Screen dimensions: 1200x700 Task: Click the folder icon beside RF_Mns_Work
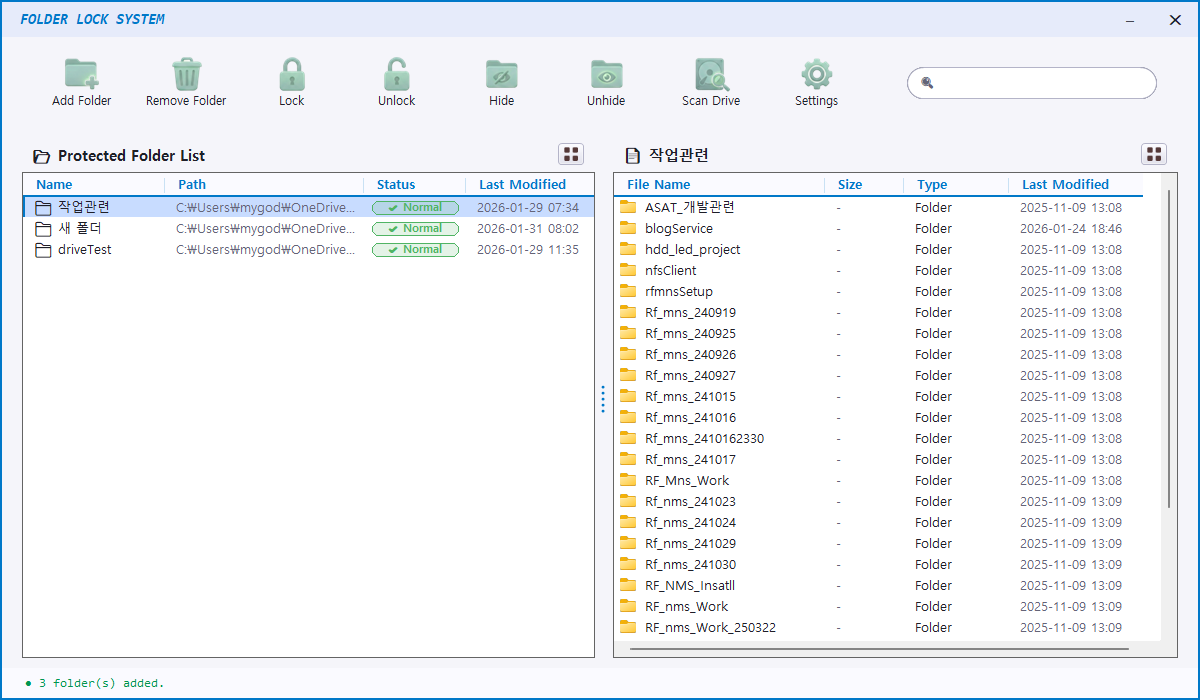click(628, 480)
